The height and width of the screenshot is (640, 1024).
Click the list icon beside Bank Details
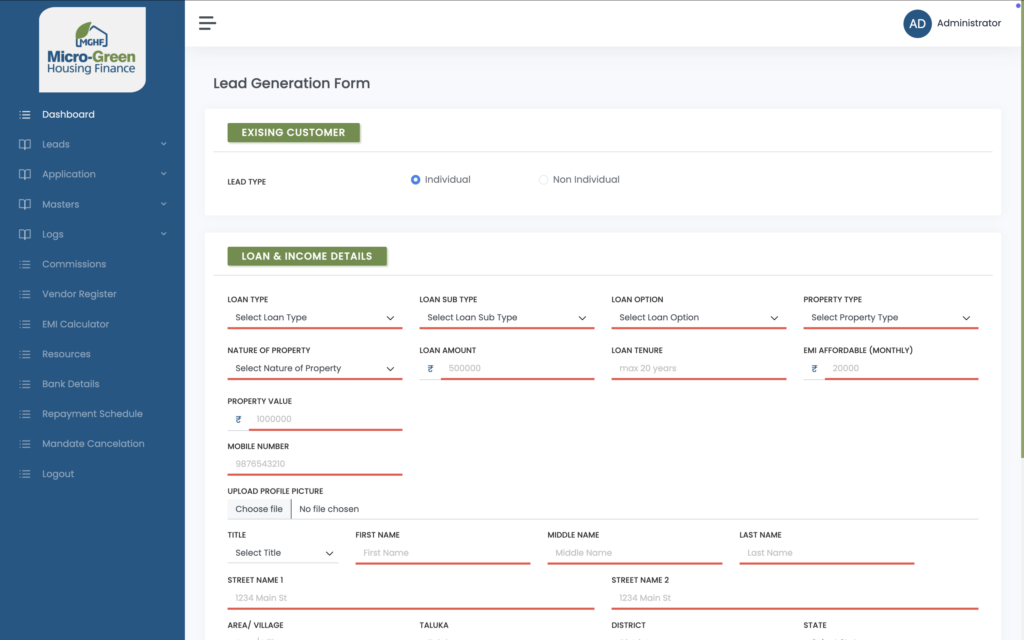(x=25, y=384)
